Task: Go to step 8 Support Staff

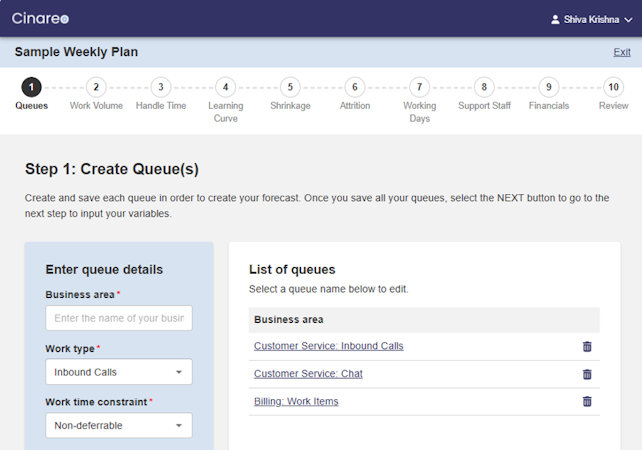Action: 484,88
